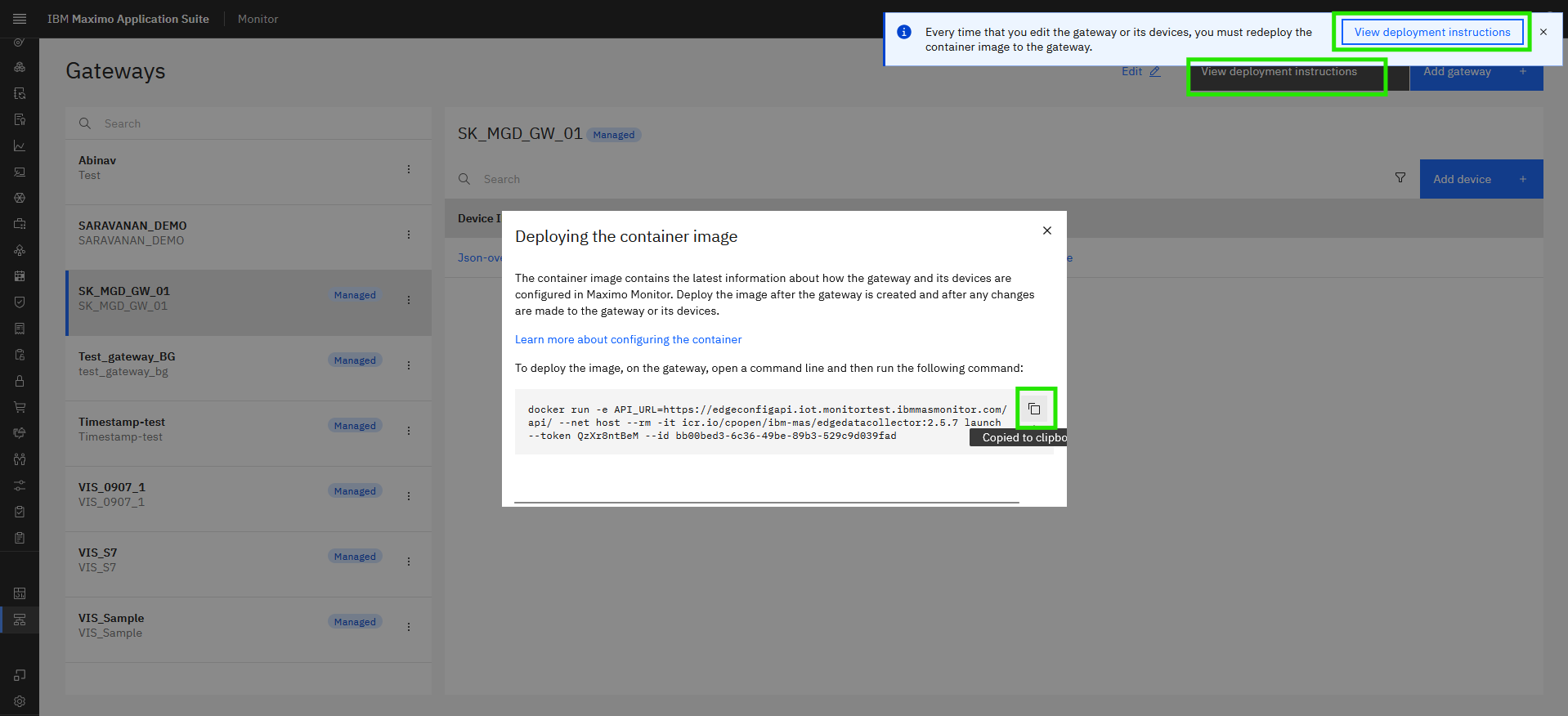This screenshot has width=1568, height=716.
Task: Click the Add device button
Action: (1481, 179)
